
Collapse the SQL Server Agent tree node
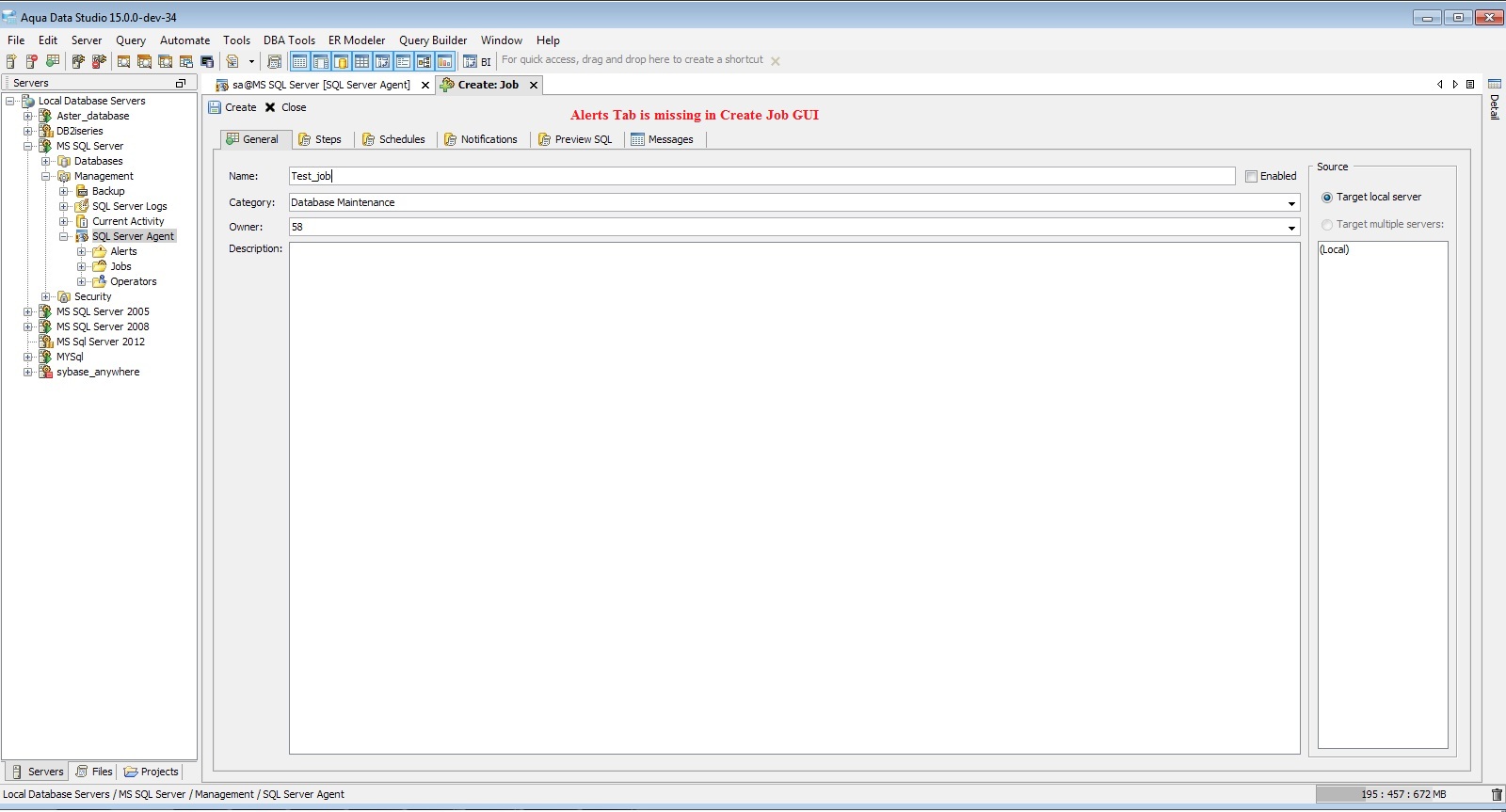click(64, 236)
